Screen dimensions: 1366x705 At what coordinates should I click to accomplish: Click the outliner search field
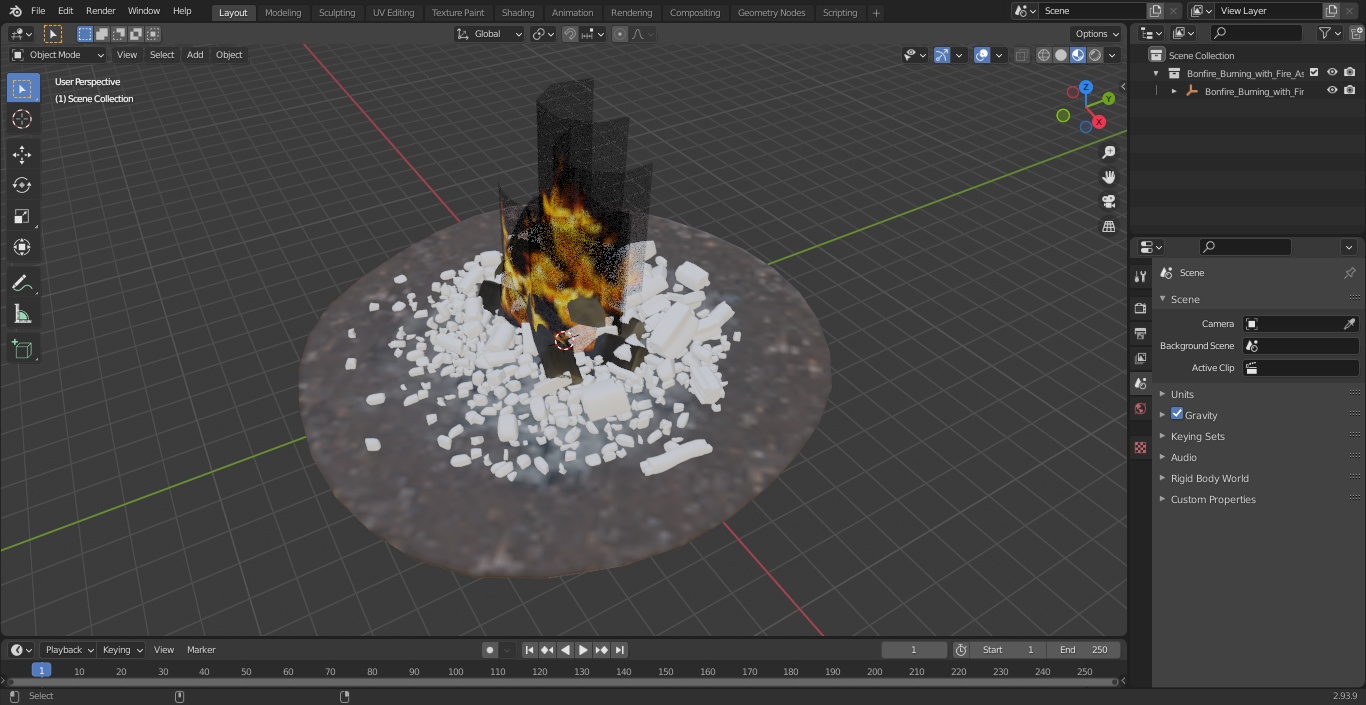pyautogui.click(x=1255, y=33)
